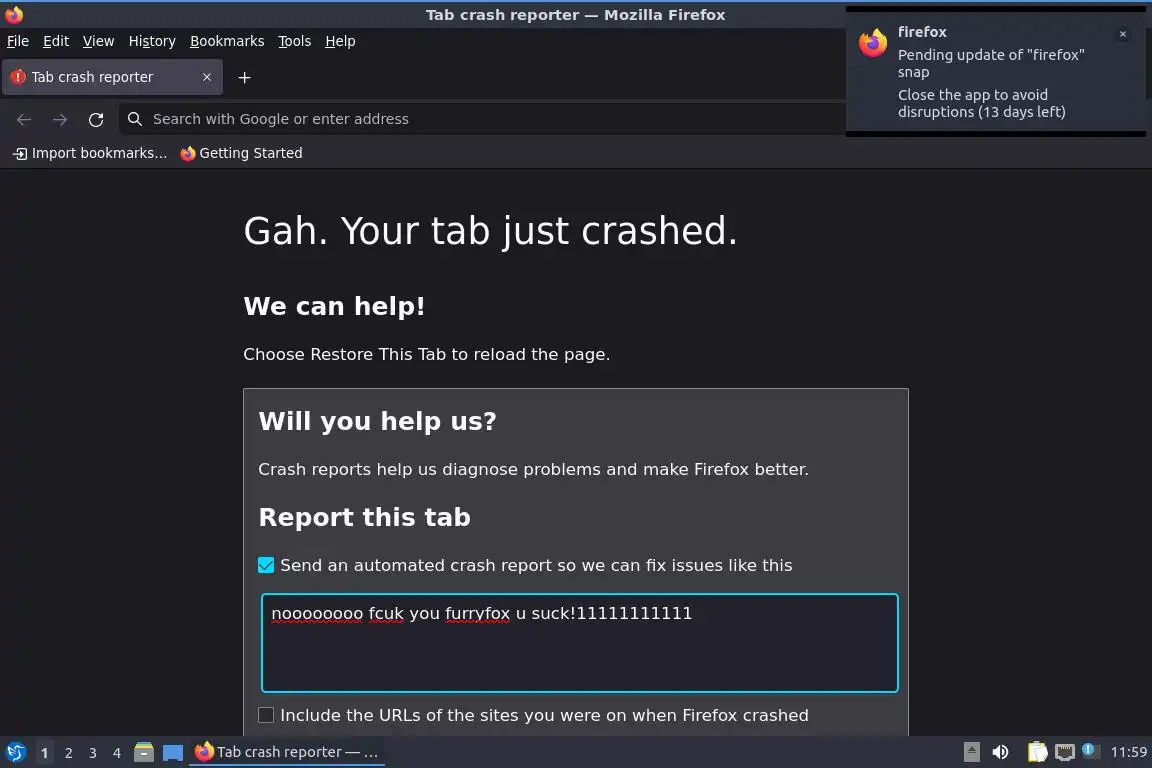Image resolution: width=1152 pixels, height=768 pixels.
Task: Click the Firefox icon in the notification
Action: (873, 43)
